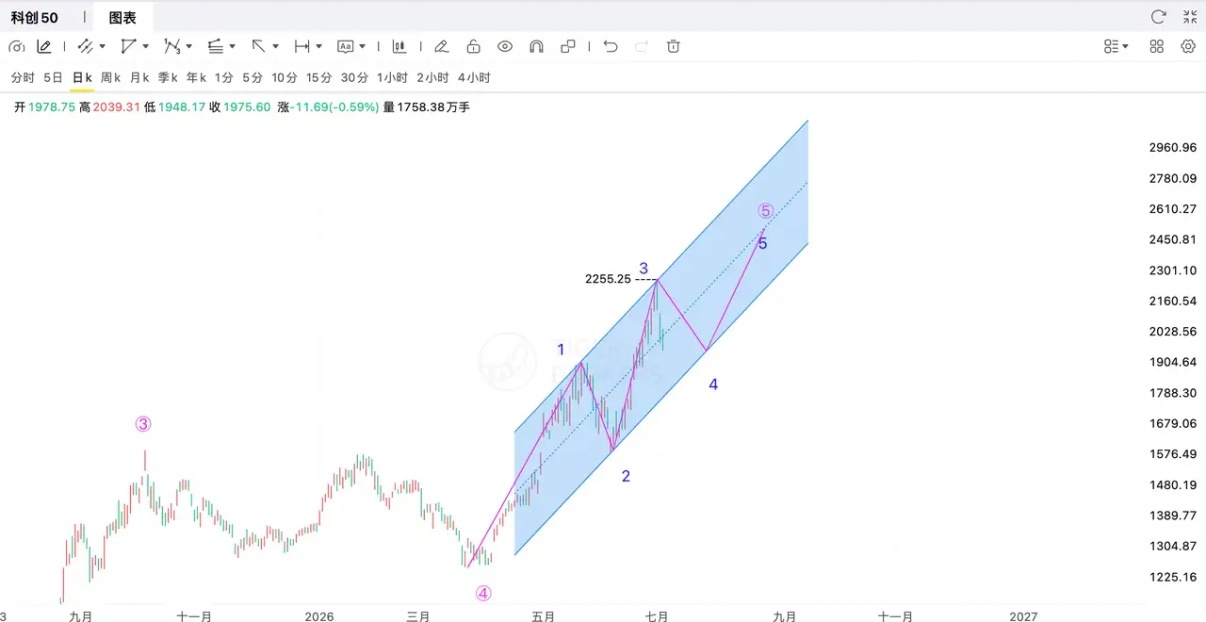The width and height of the screenshot is (1206, 622).
Task: Click the 2028.56 price axis label
Action: click(x=1173, y=332)
